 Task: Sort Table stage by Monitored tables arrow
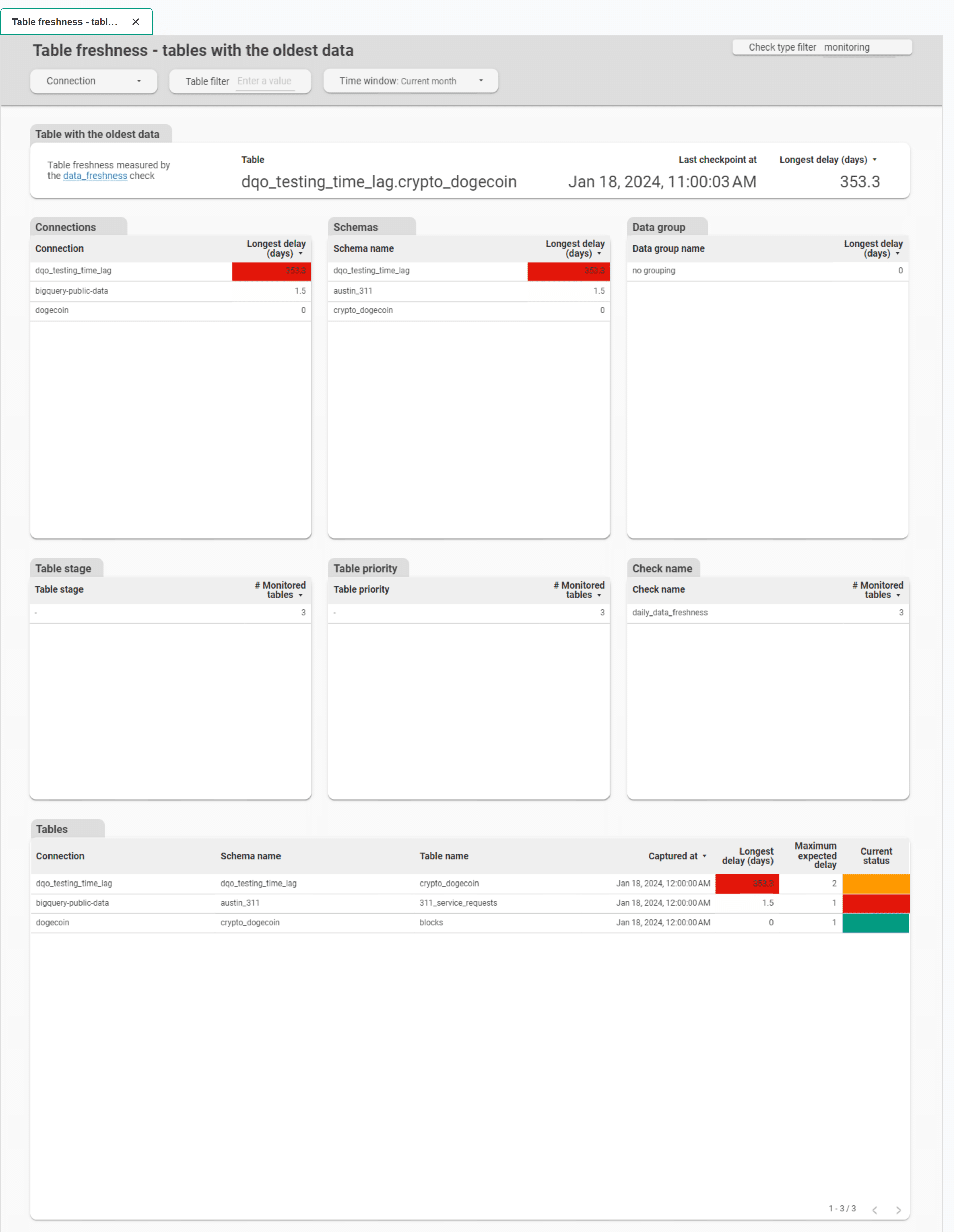coord(301,595)
